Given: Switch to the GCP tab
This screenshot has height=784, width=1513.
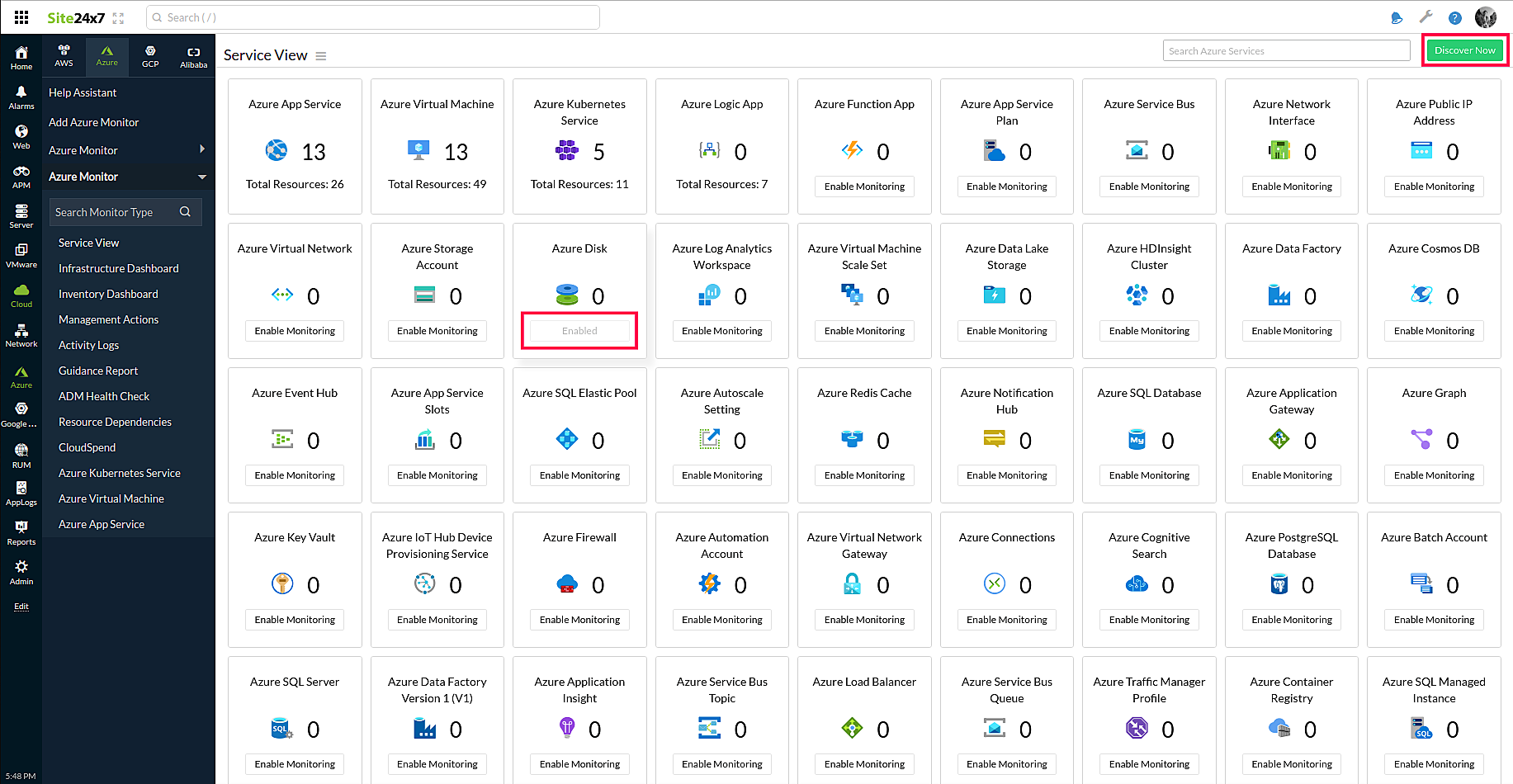Looking at the screenshot, I should point(150,55).
